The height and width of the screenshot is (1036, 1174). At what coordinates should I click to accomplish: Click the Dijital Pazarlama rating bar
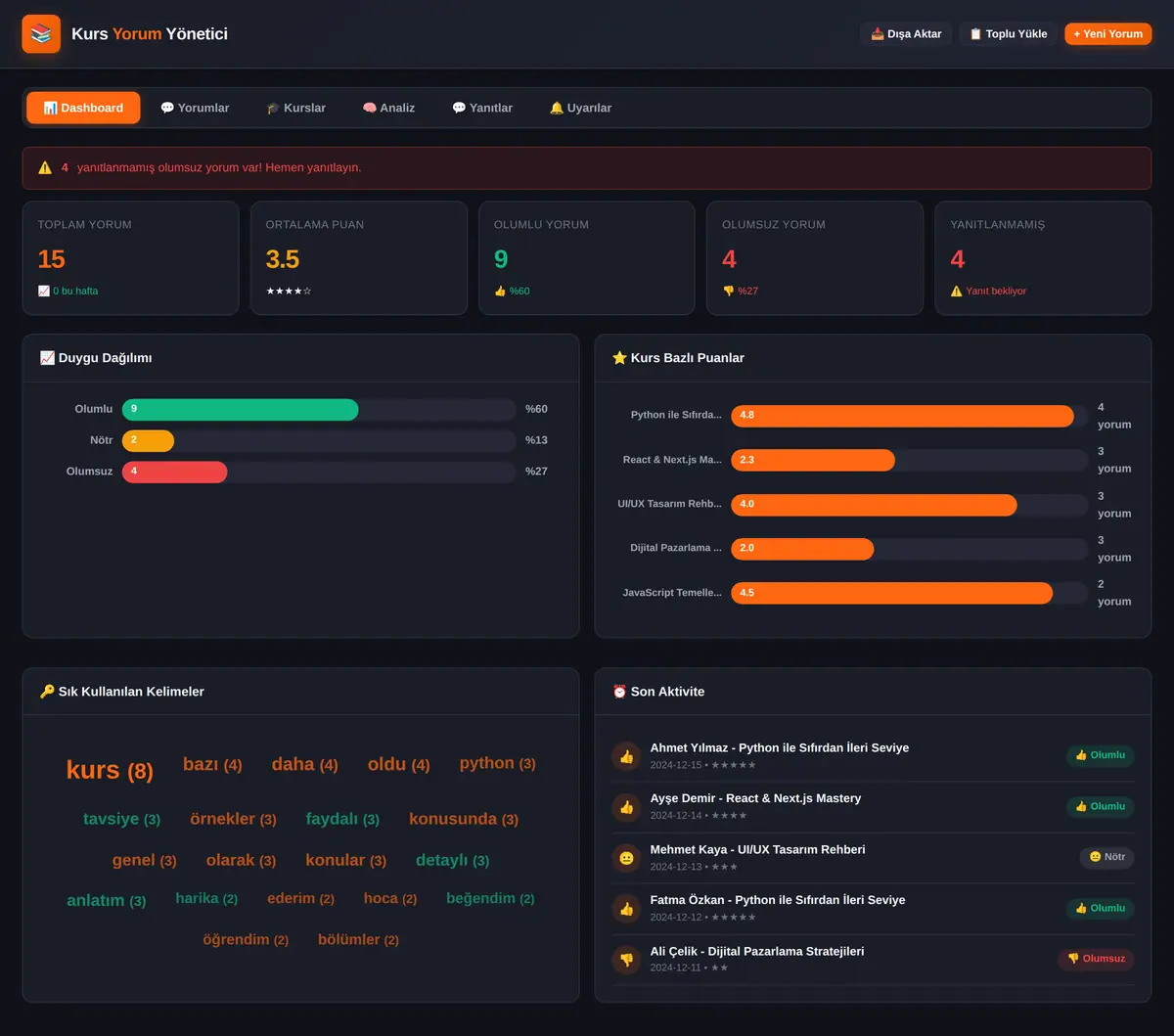coord(802,549)
